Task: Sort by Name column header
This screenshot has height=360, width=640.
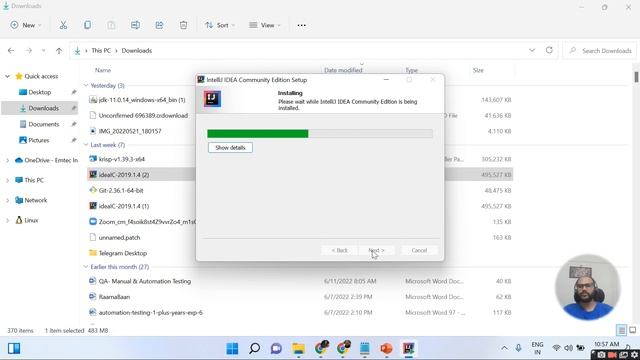Action: [x=103, y=70]
